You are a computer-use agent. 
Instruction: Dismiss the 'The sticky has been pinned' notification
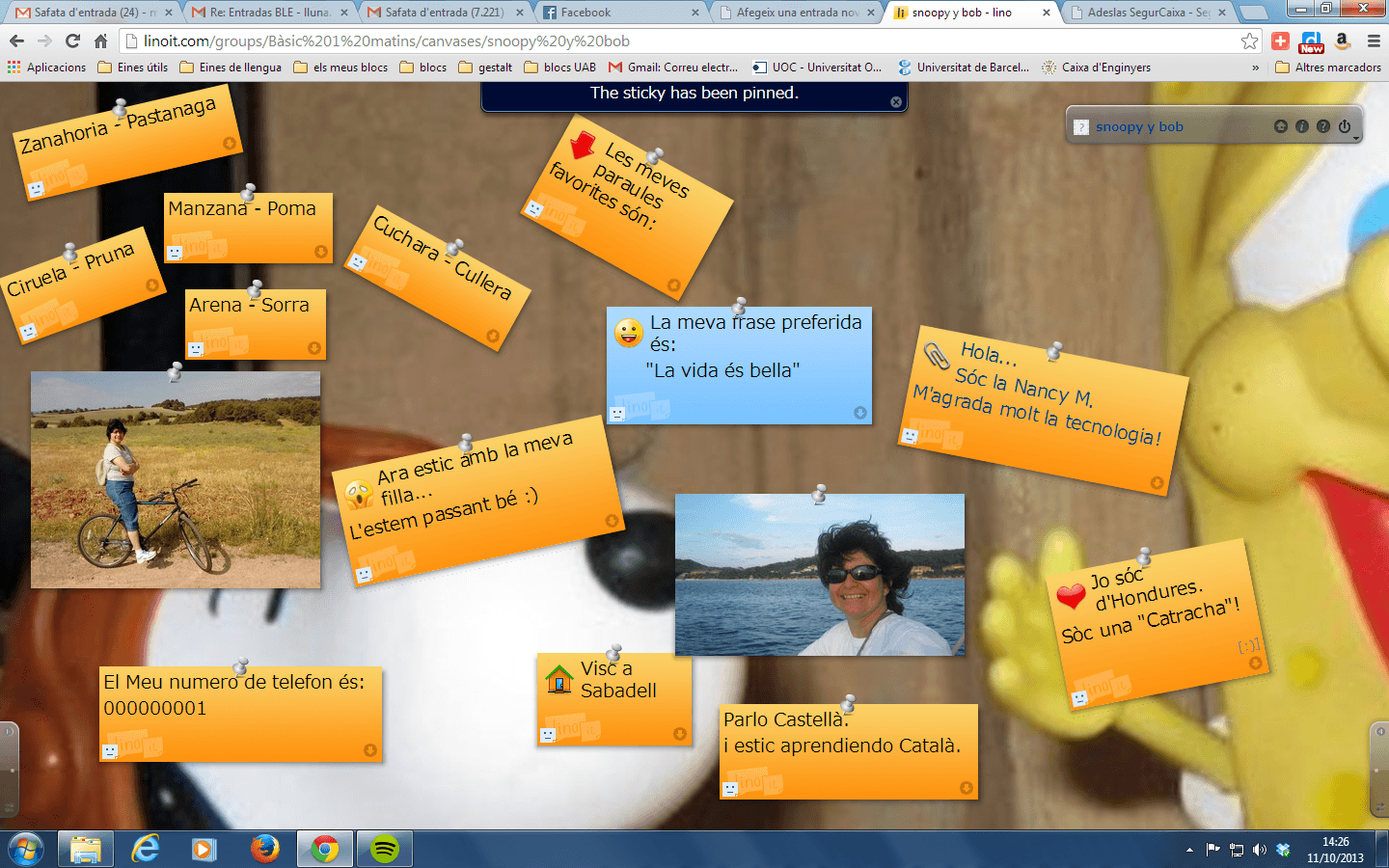[896, 102]
